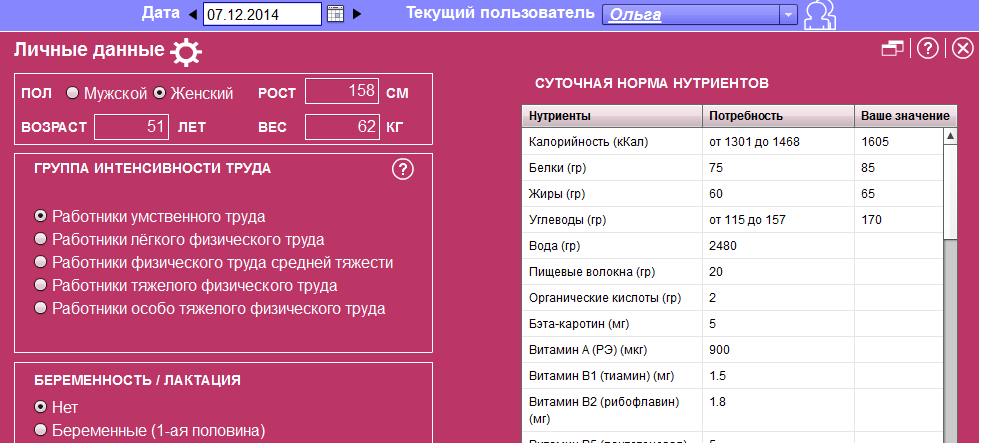Click the date input field
The height and width of the screenshot is (443, 986).
(262, 14)
